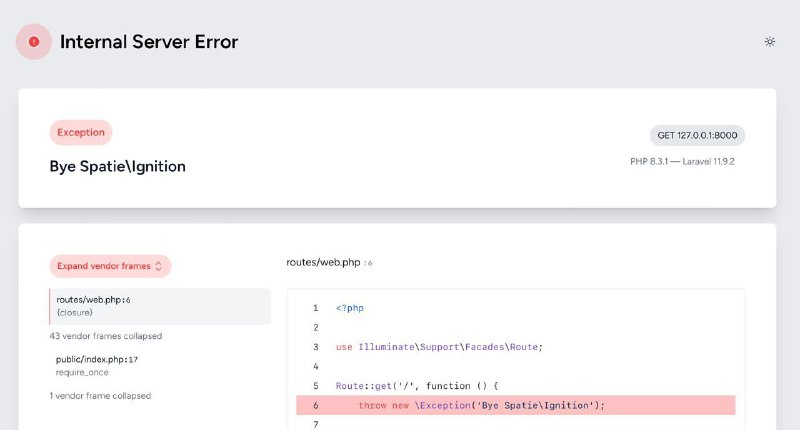
Task: Click the use Illuminate\Support\Facades\Route line
Action: (x=439, y=347)
